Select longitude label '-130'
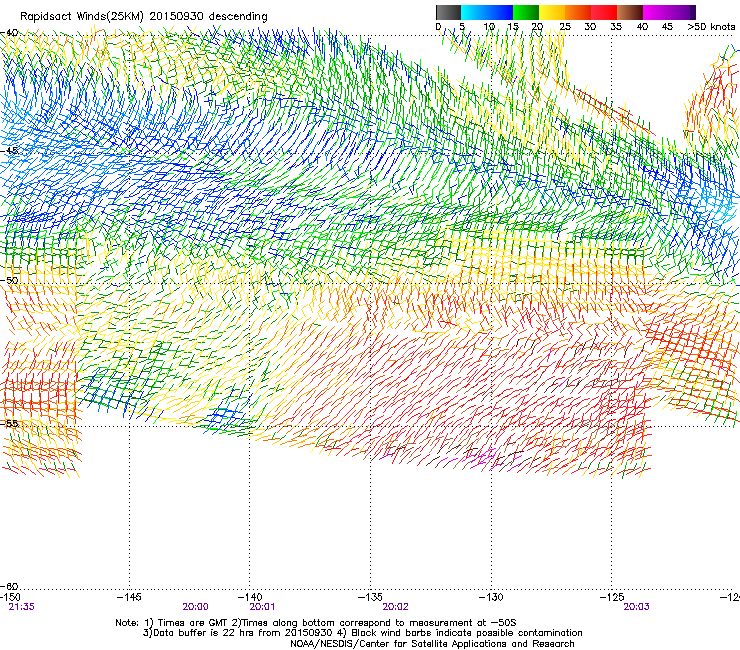Viewport: 740px width, 650px height. pyautogui.click(x=491, y=598)
